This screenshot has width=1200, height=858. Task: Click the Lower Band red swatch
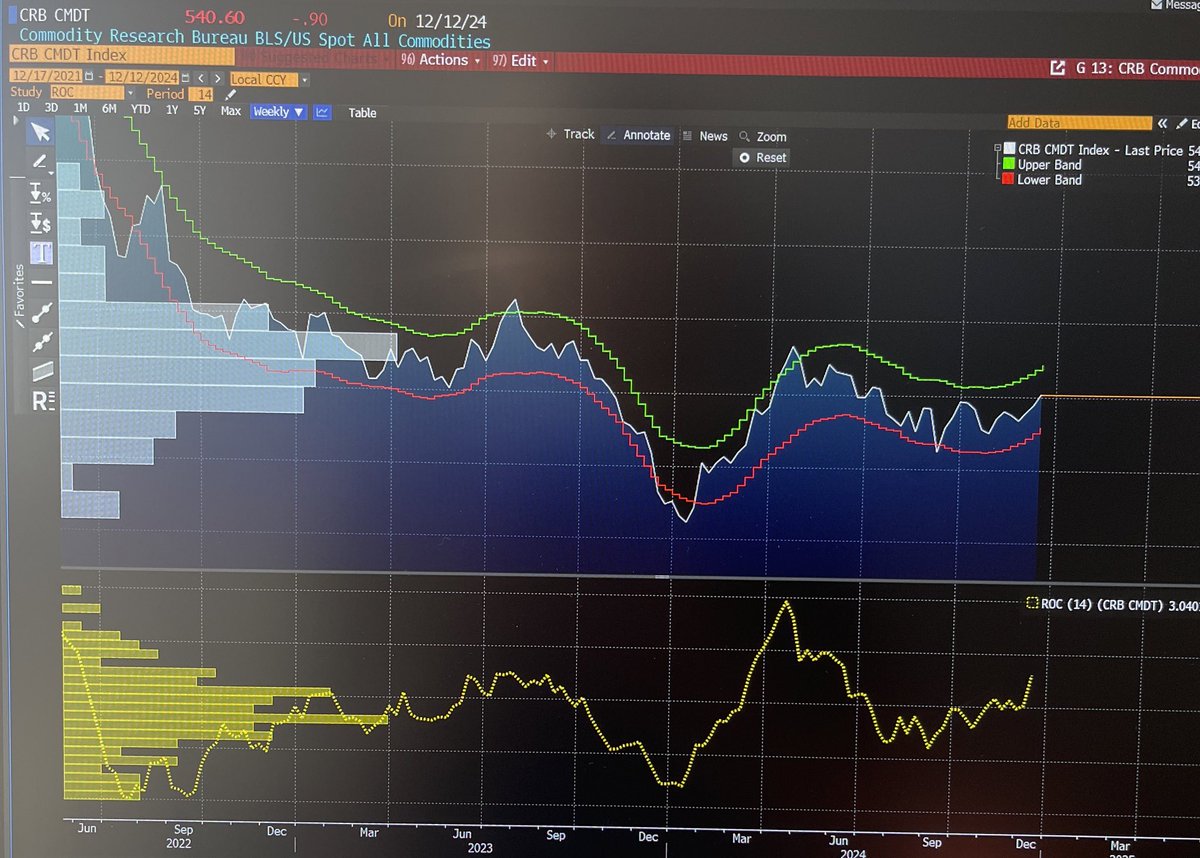[x=1008, y=178]
